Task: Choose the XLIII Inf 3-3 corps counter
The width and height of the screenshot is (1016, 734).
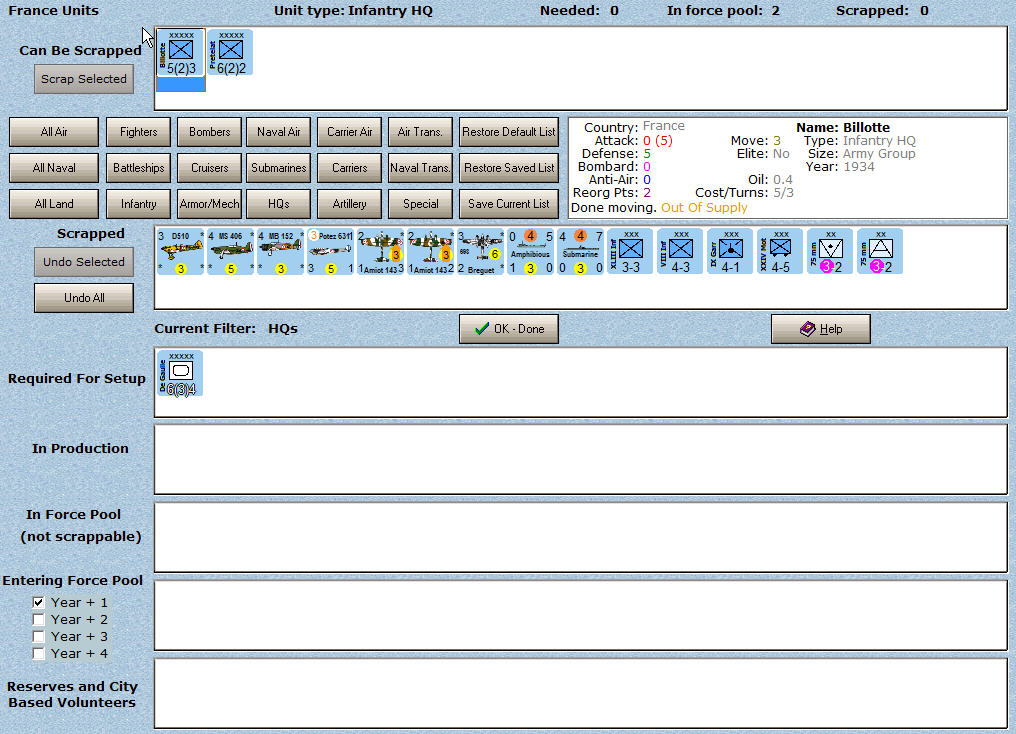Action: coord(630,251)
